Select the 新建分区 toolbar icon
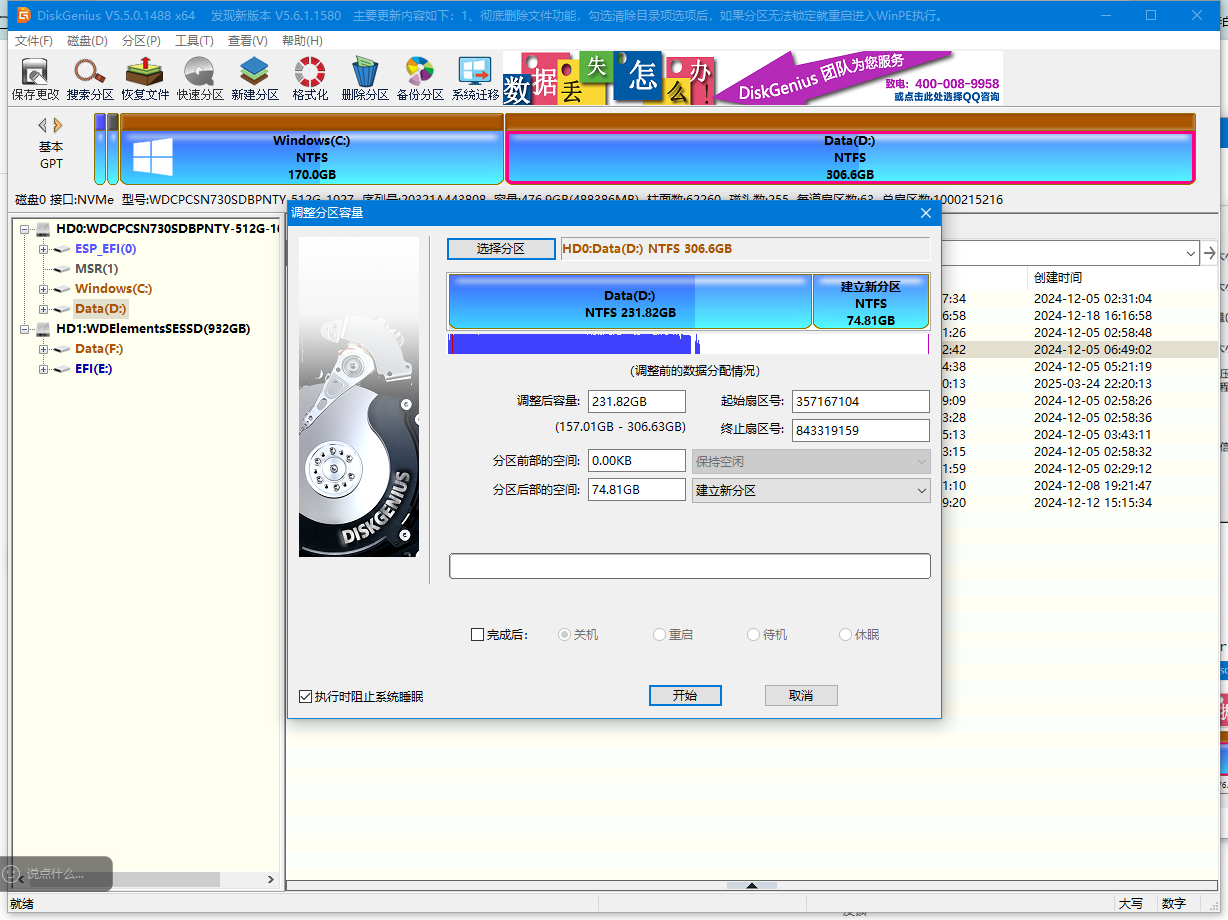 (x=255, y=79)
